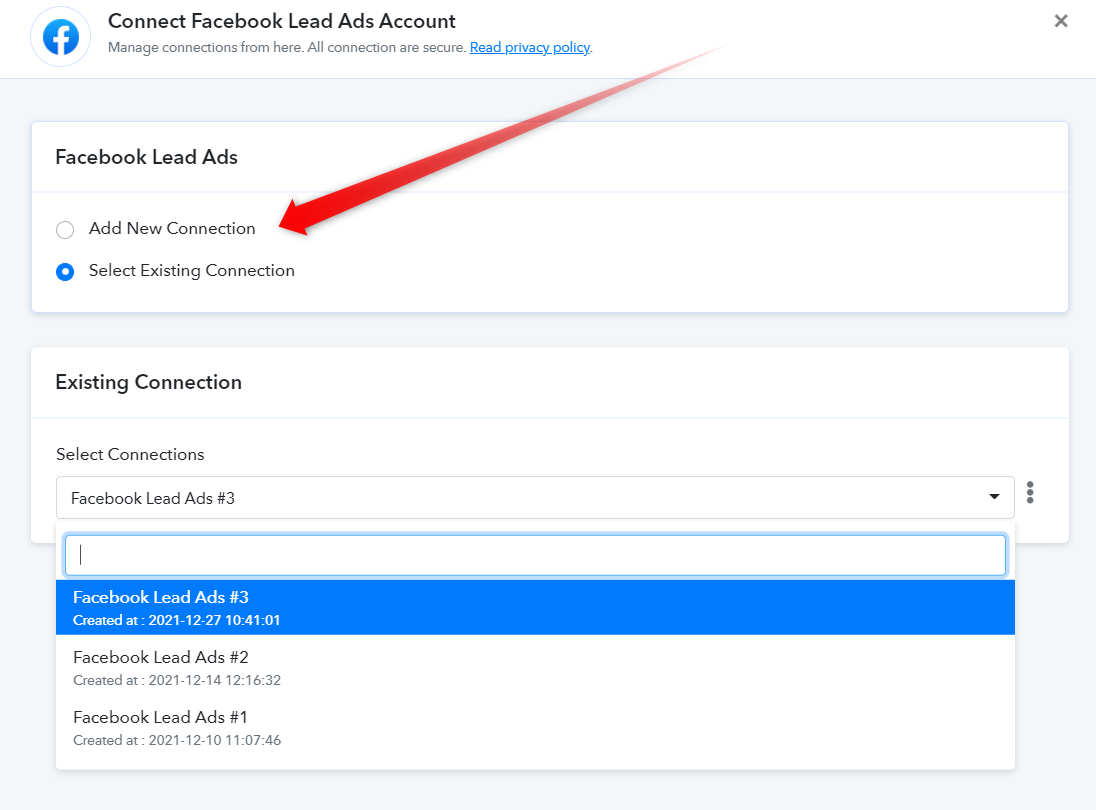Click the Select Connections label

(130, 454)
